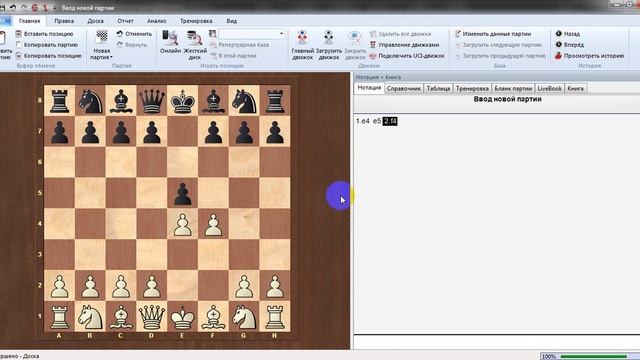Image resolution: width=640 pixels, height=360 pixels.
Task: Click the В этой партии icon
Action: [213, 56]
